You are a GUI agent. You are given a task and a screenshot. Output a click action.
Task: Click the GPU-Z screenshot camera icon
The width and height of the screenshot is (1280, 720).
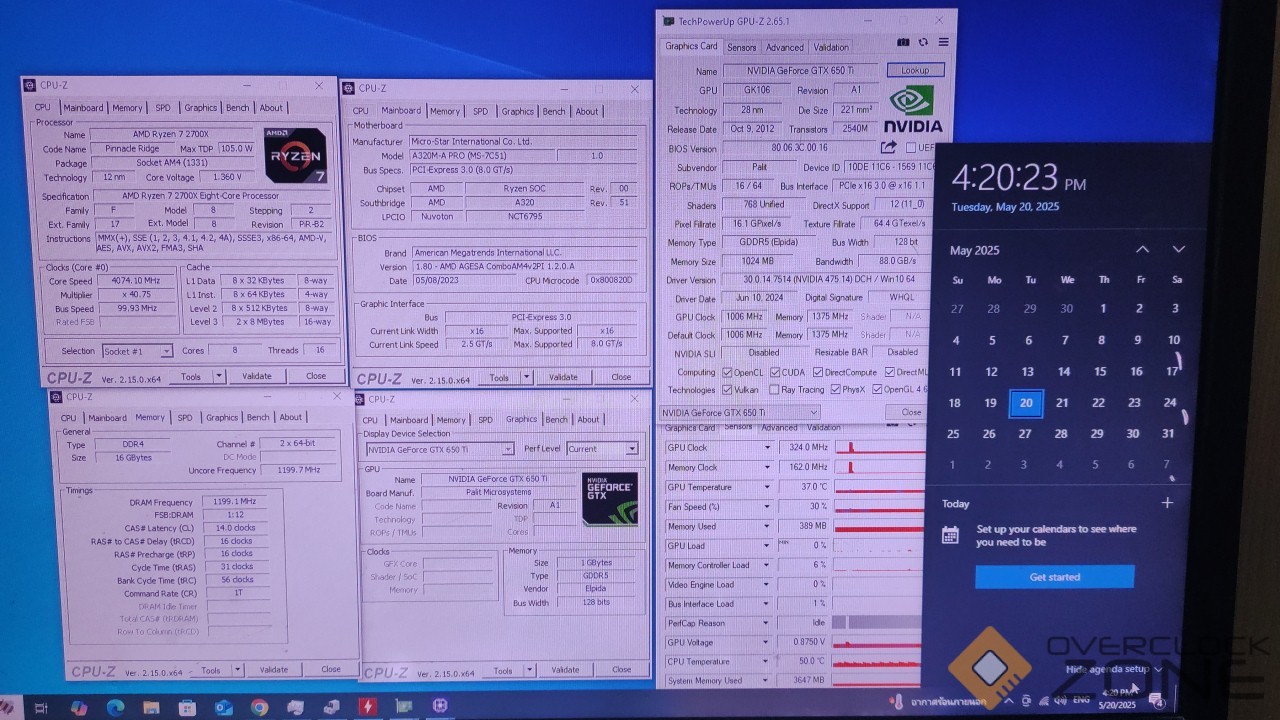click(x=904, y=42)
